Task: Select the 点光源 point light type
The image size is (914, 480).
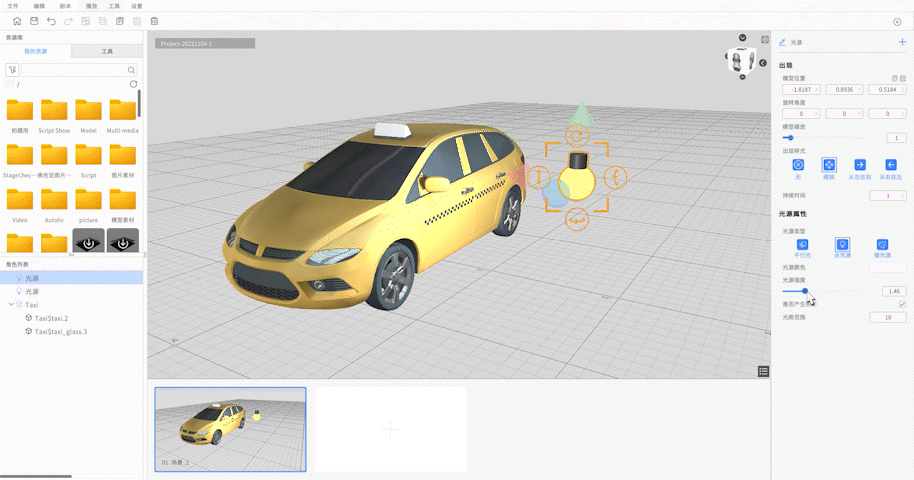Action: [842, 244]
